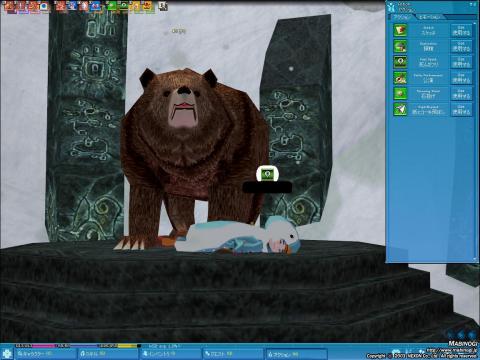Viewport: 480px width, 360px height.
Task: Click the Sketch action icon
Action: (x=400, y=30)
